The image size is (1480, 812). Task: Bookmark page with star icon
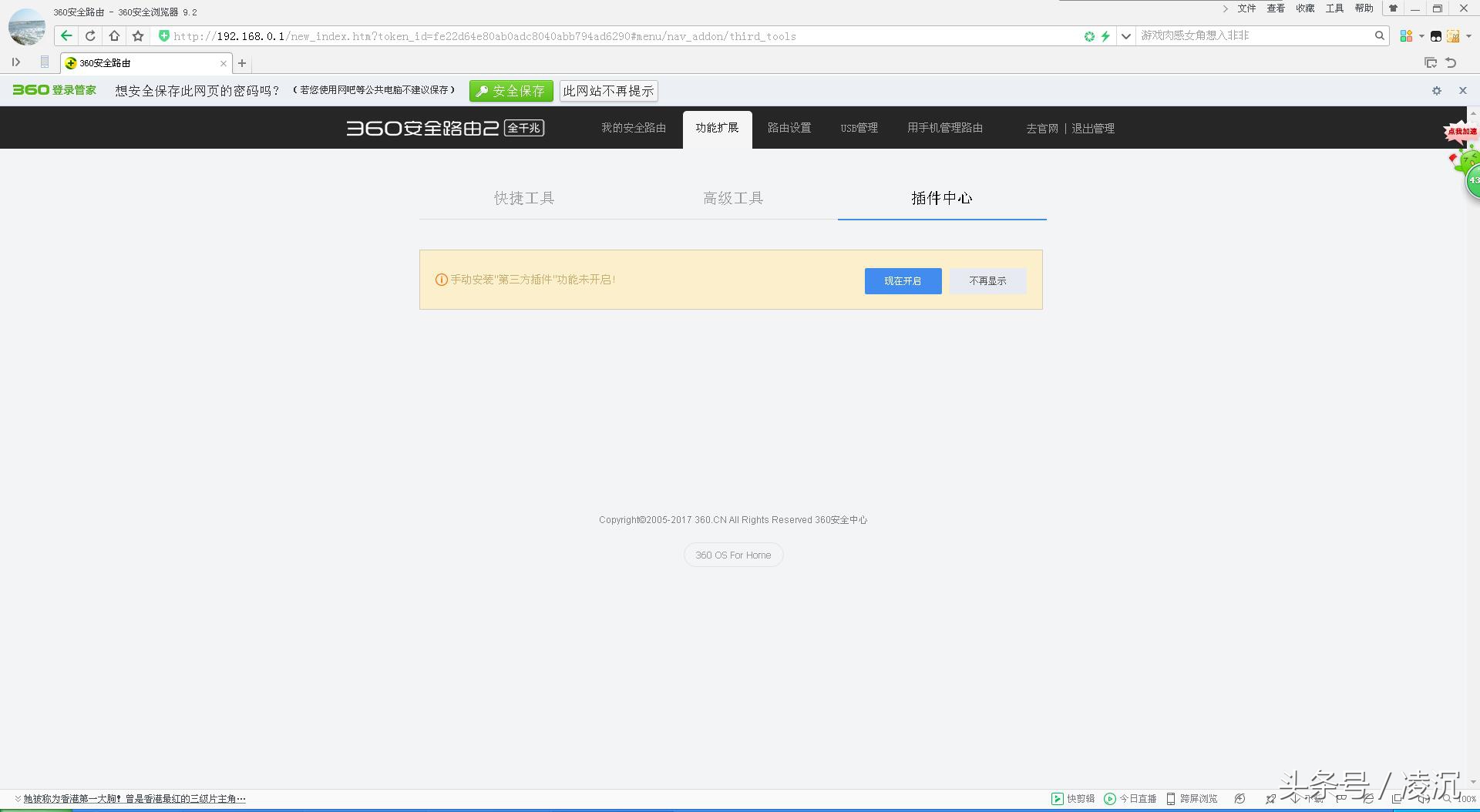tap(138, 36)
